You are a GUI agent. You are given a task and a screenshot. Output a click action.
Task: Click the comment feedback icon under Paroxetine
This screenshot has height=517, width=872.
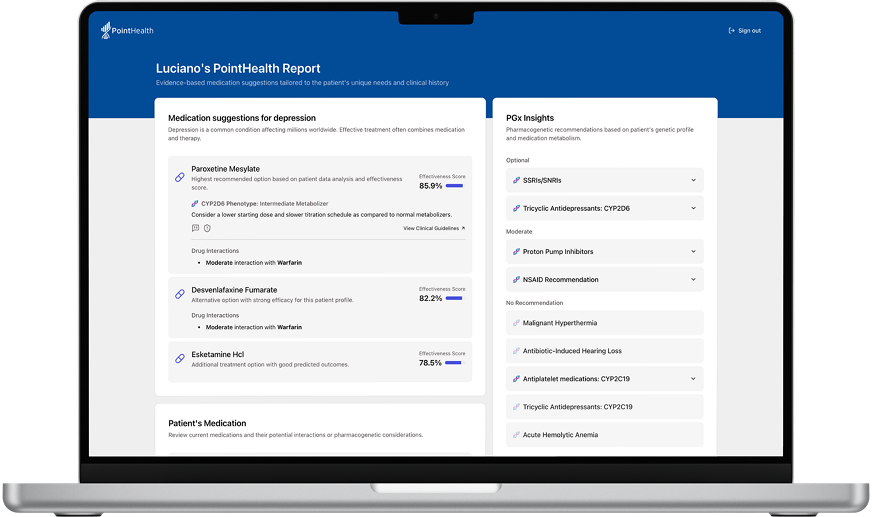coord(195,228)
